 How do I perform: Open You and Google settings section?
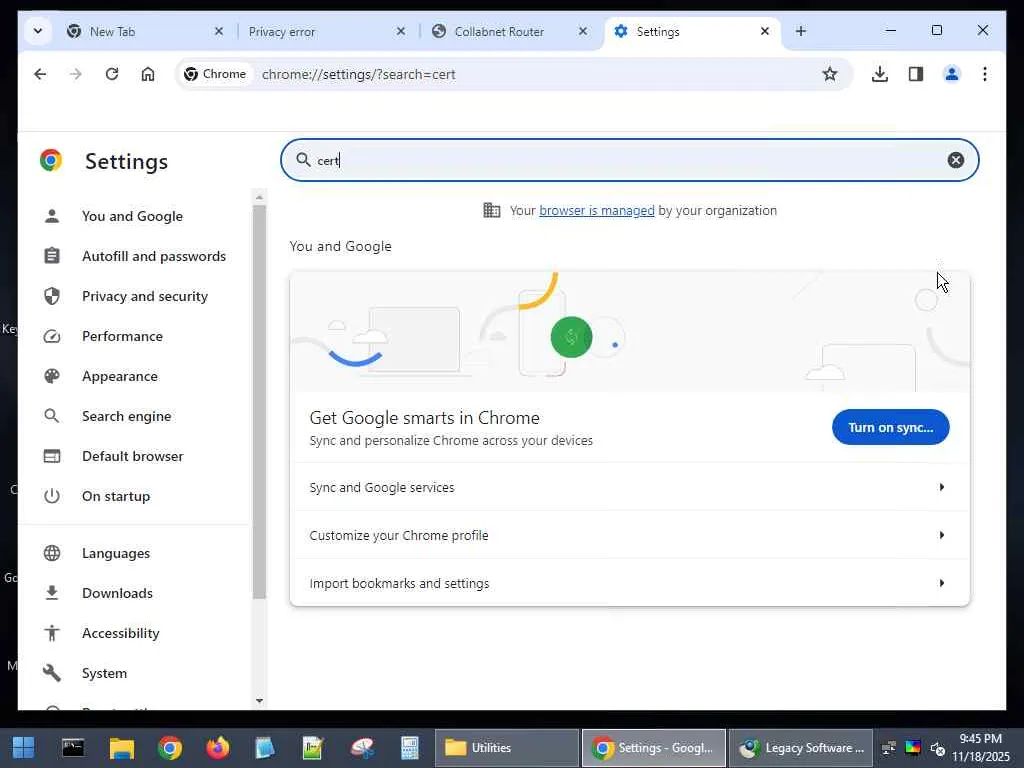[x=132, y=216]
